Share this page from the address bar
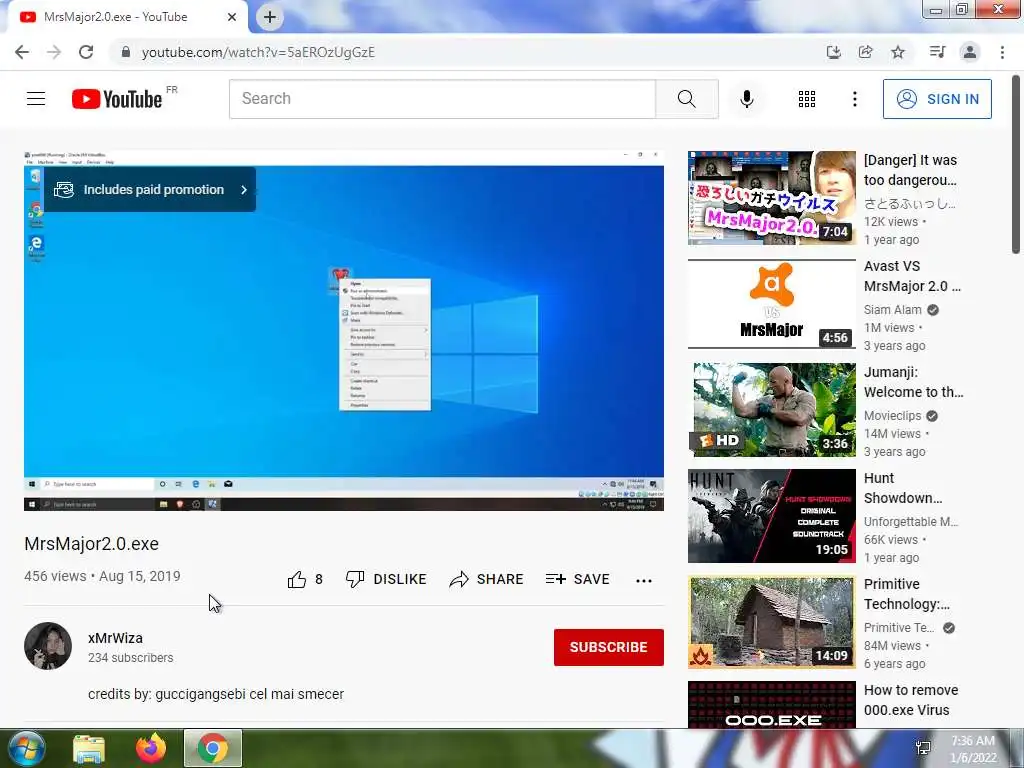 coord(866,52)
